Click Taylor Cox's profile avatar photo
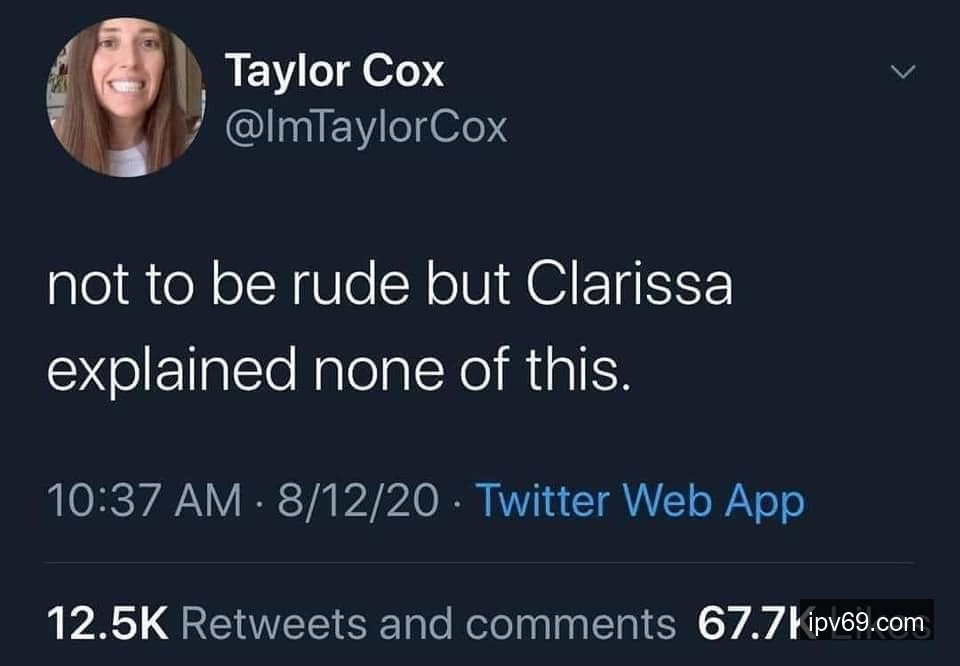Viewport: 960px width, 666px height. point(124,98)
